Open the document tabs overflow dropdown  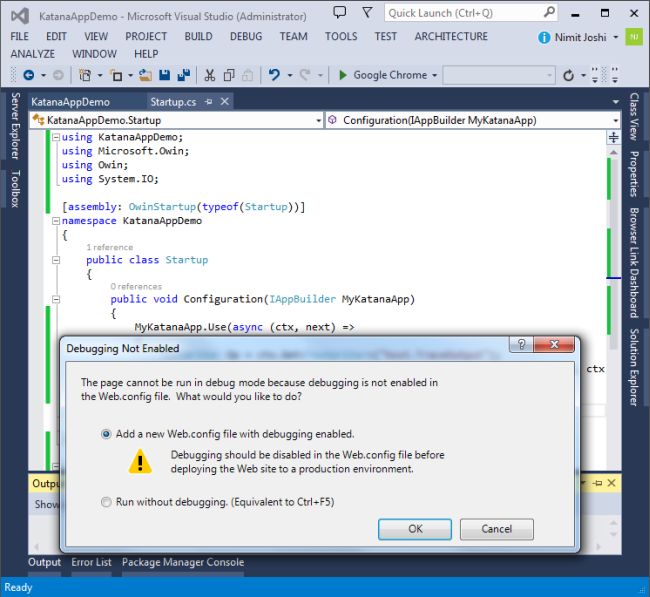tap(616, 102)
